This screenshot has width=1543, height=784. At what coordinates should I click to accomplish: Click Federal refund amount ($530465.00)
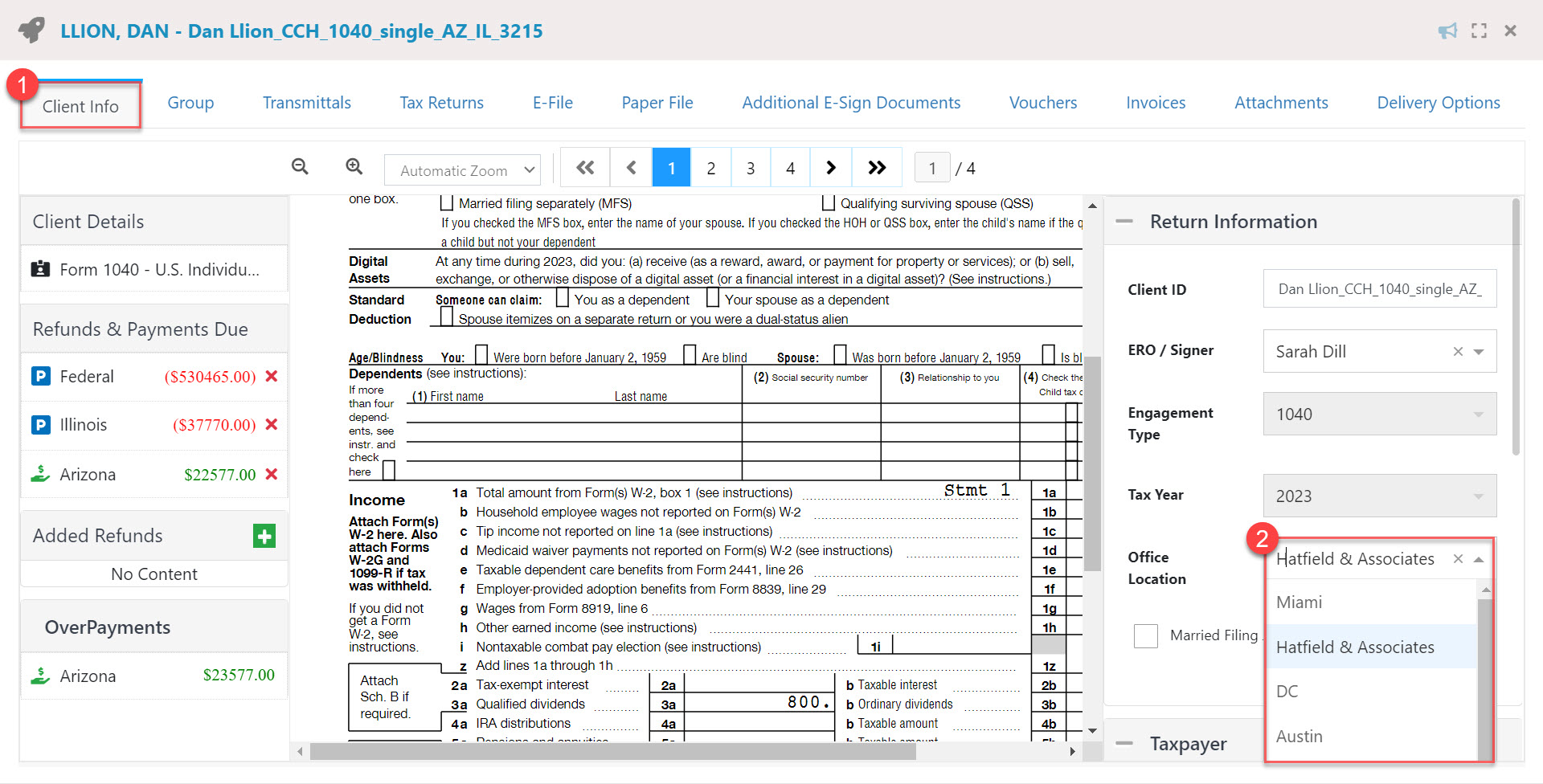(210, 376)
